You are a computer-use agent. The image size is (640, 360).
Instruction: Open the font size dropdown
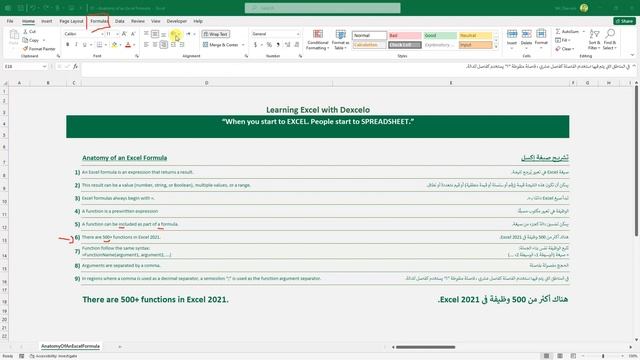pos(117,34)
